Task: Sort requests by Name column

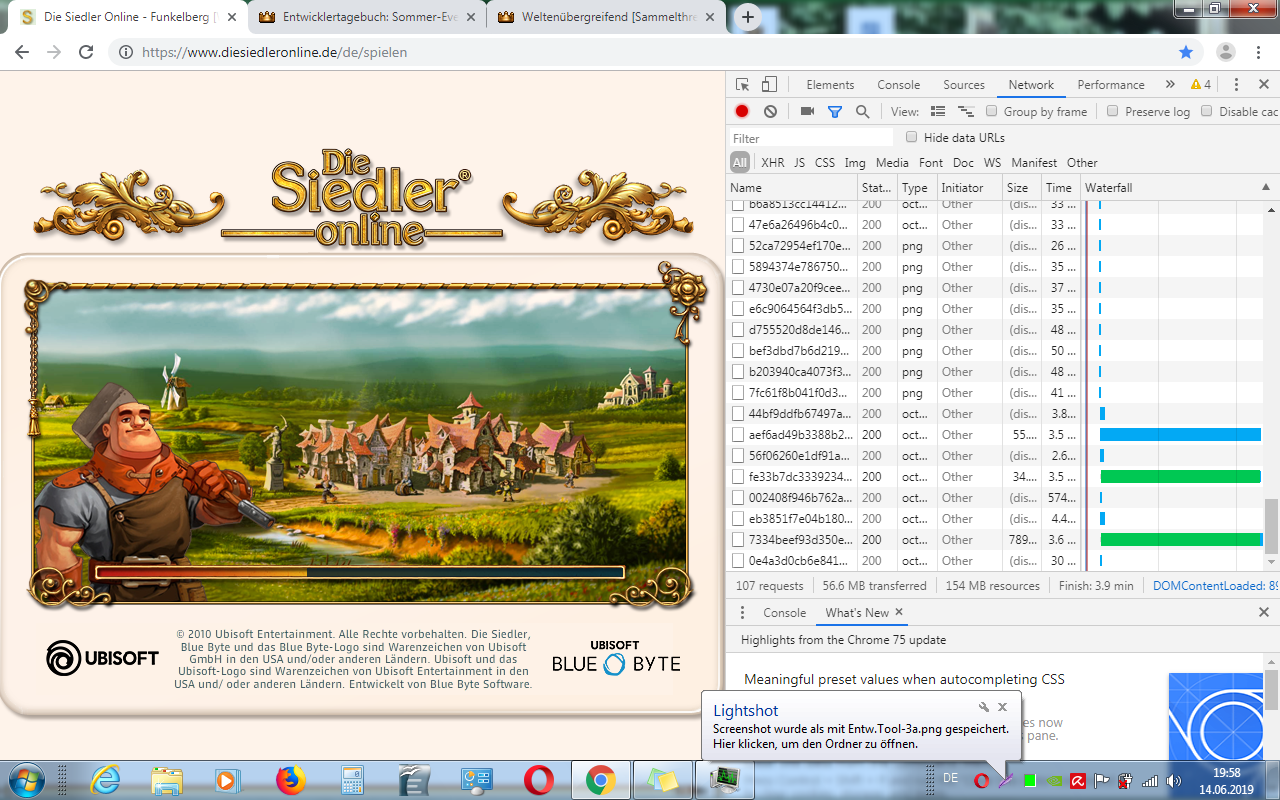Action: 792,188
